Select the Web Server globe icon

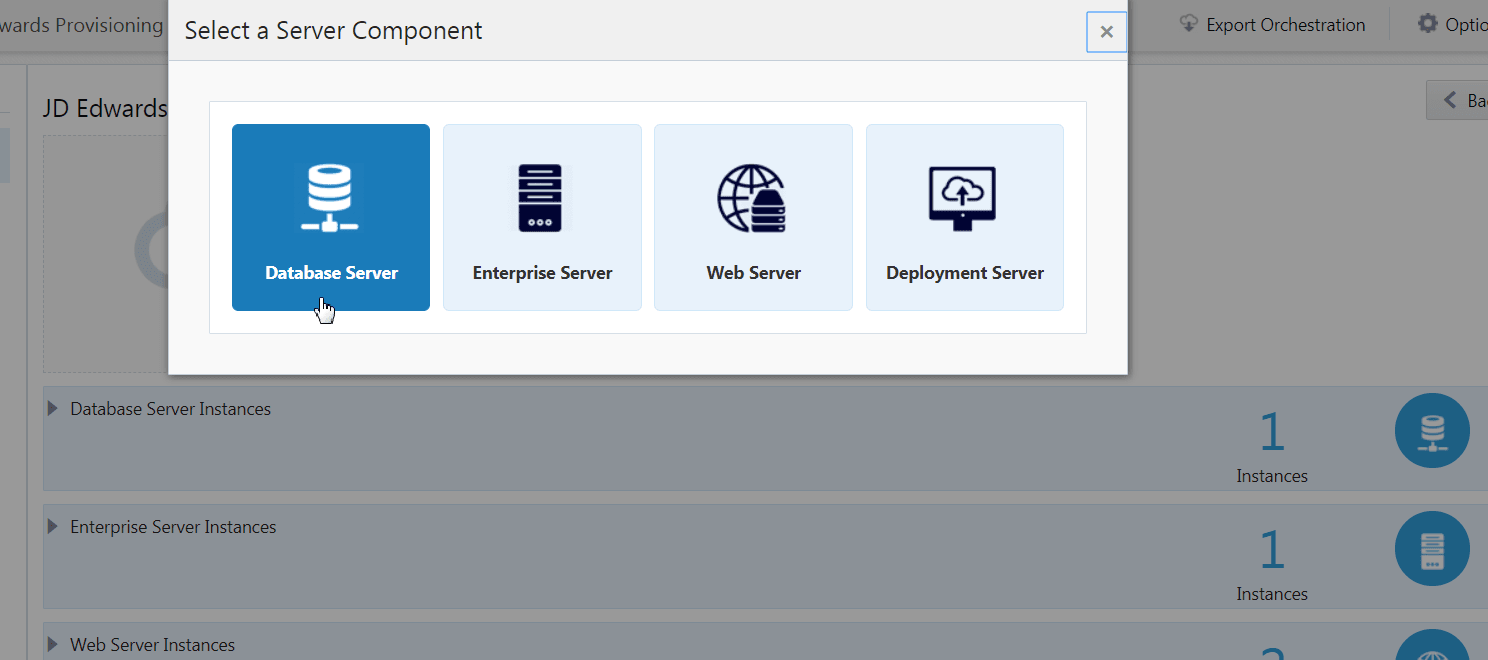753,197
